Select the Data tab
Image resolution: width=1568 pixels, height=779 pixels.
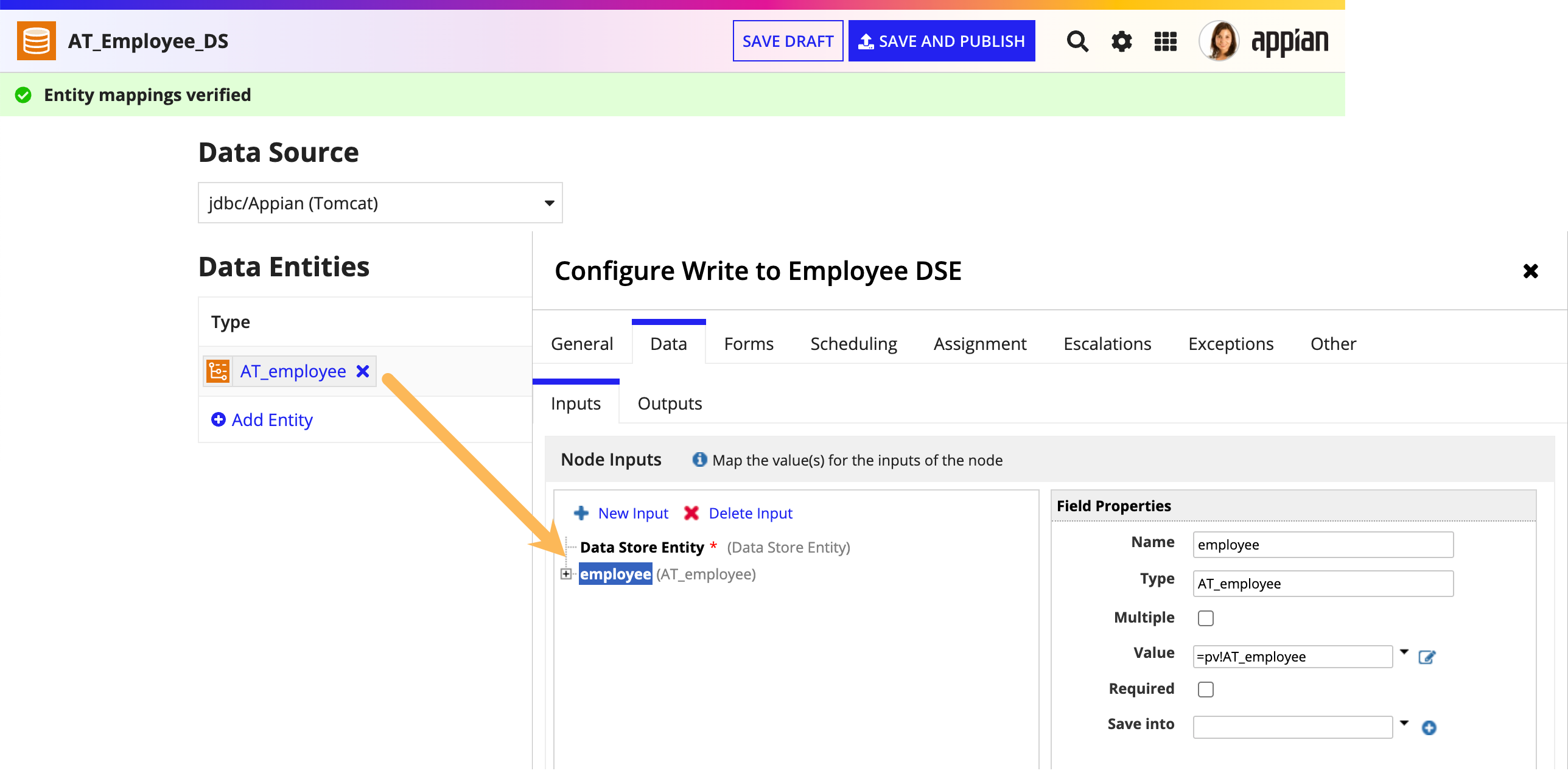point(668,344)
